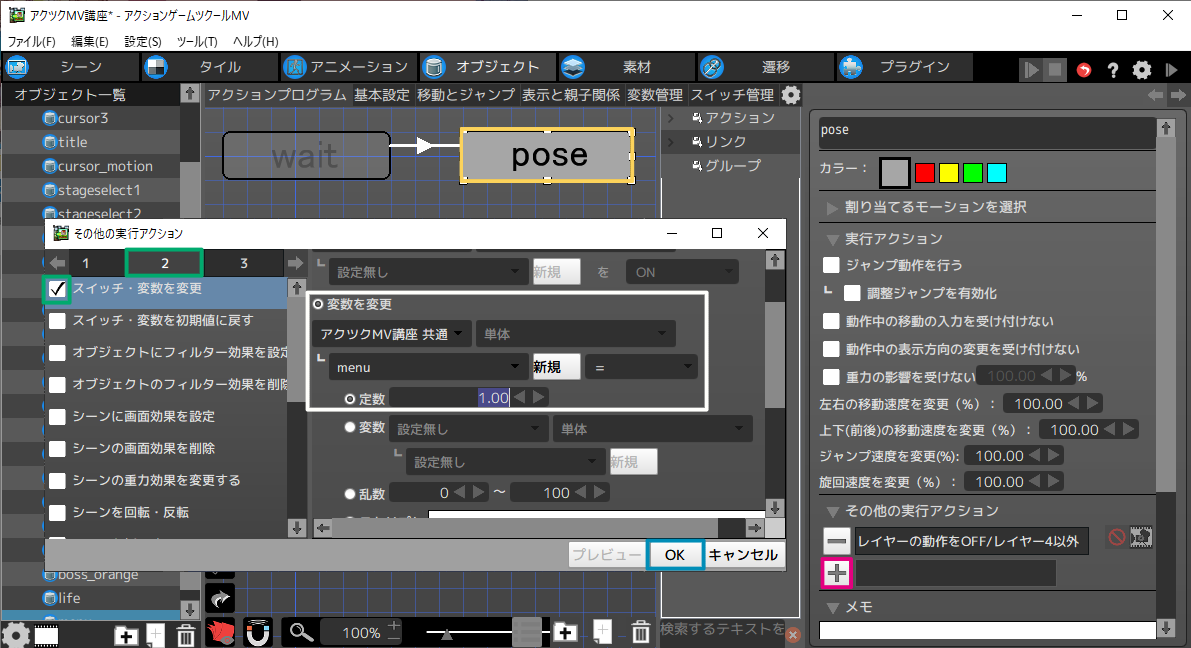This screenshot has width=1191, height=648.
Task: Click OK in the action dialog
Action: 674,555
